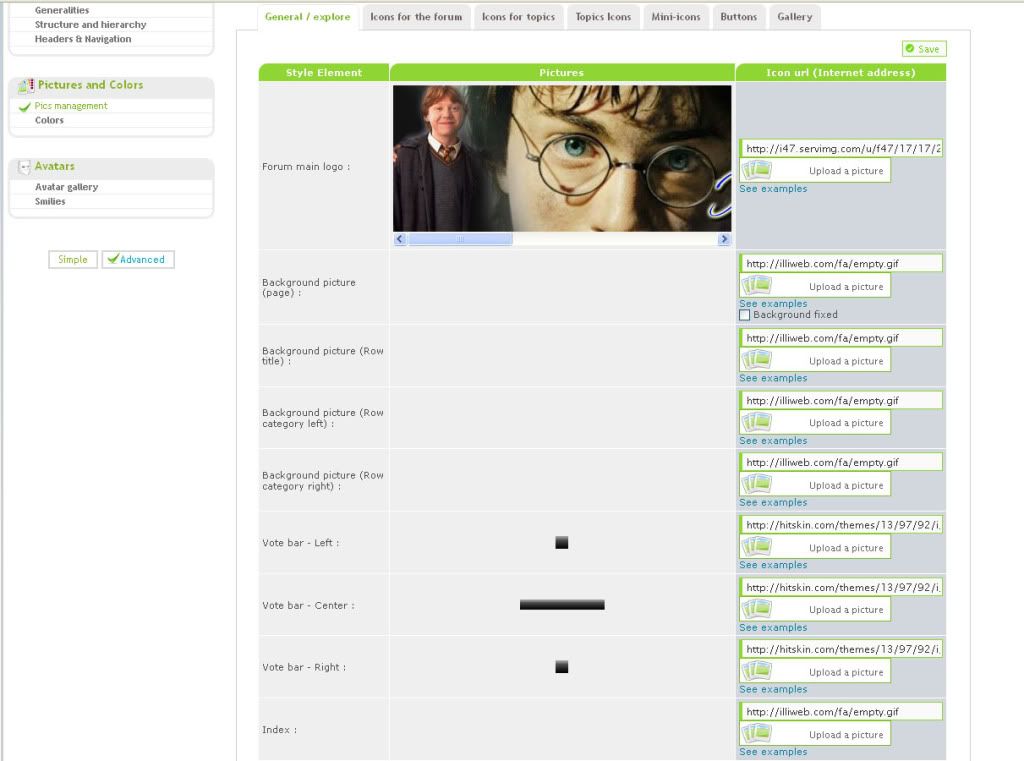Toggle the Background fixed checkbox

point(744,315)
